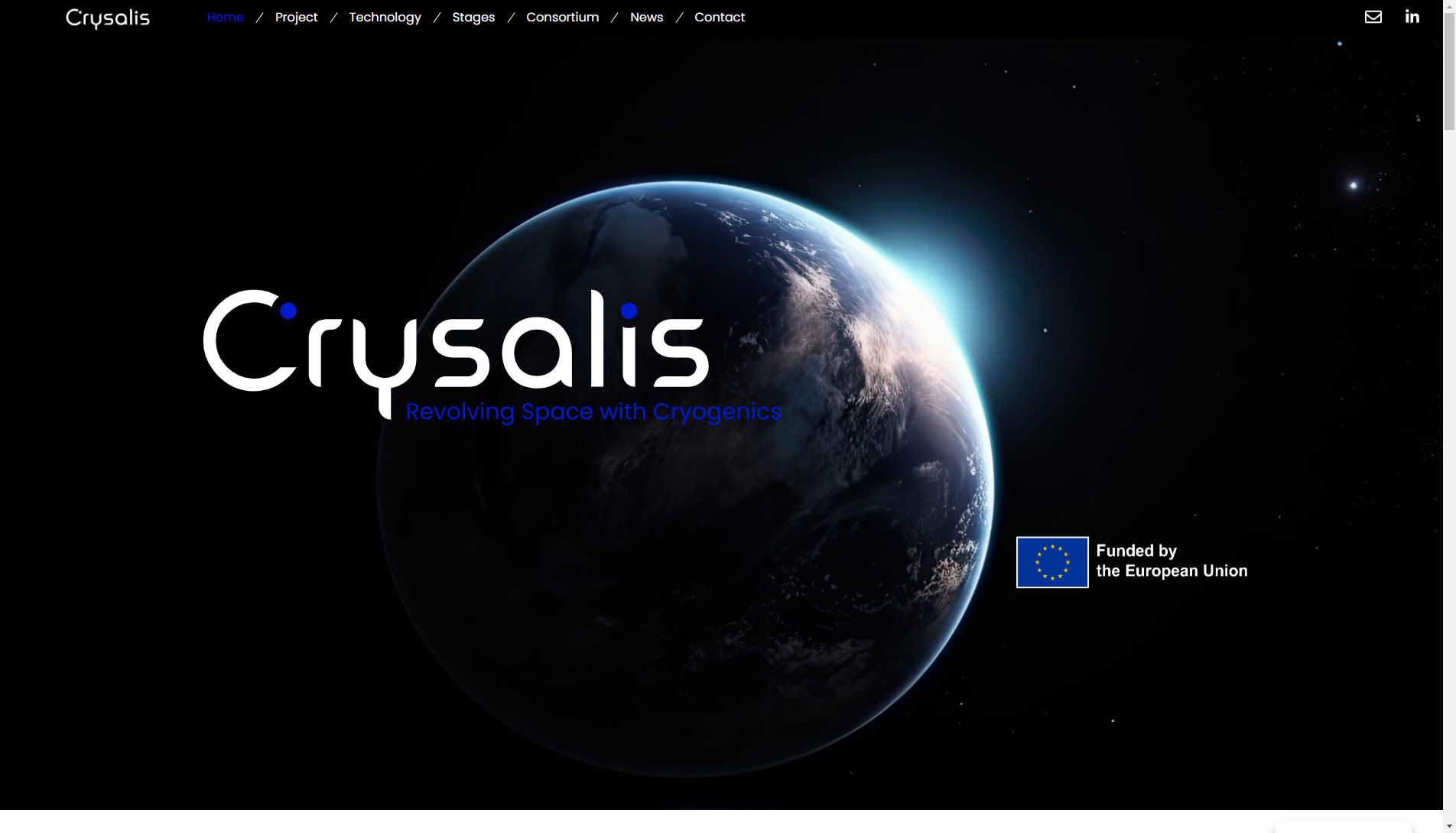This screenshot has height=833, width=1456.
Task: Click the large Crysalis hero logo
Action: [456, 344]
